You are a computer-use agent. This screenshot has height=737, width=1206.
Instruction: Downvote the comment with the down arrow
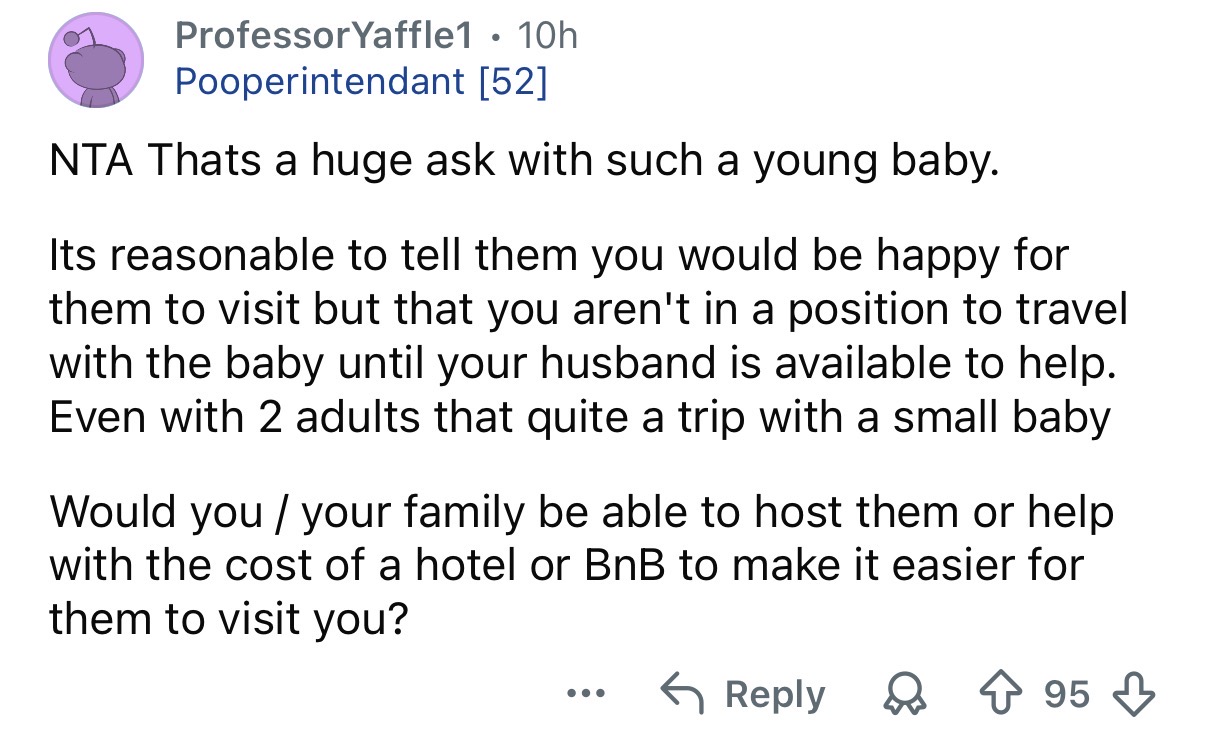point(1137,694)
